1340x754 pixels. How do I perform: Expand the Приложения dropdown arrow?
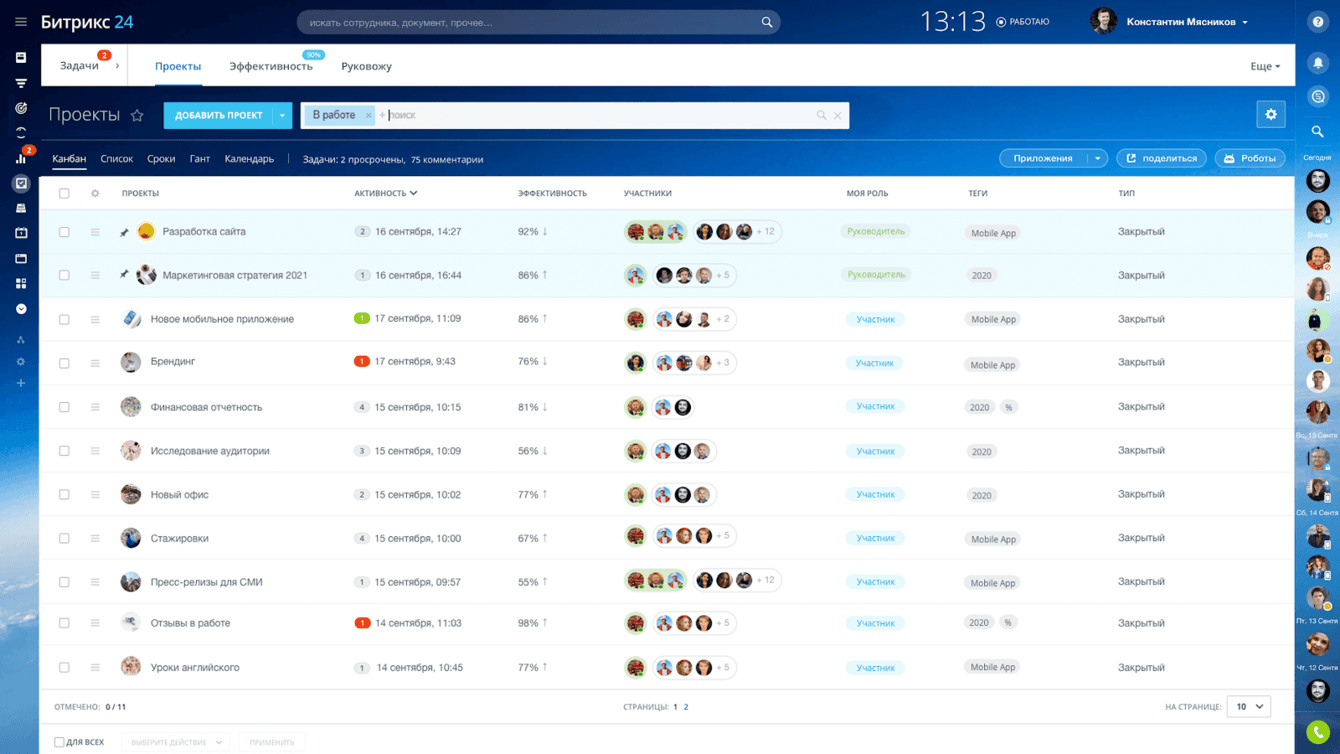tap(1097, 158)
